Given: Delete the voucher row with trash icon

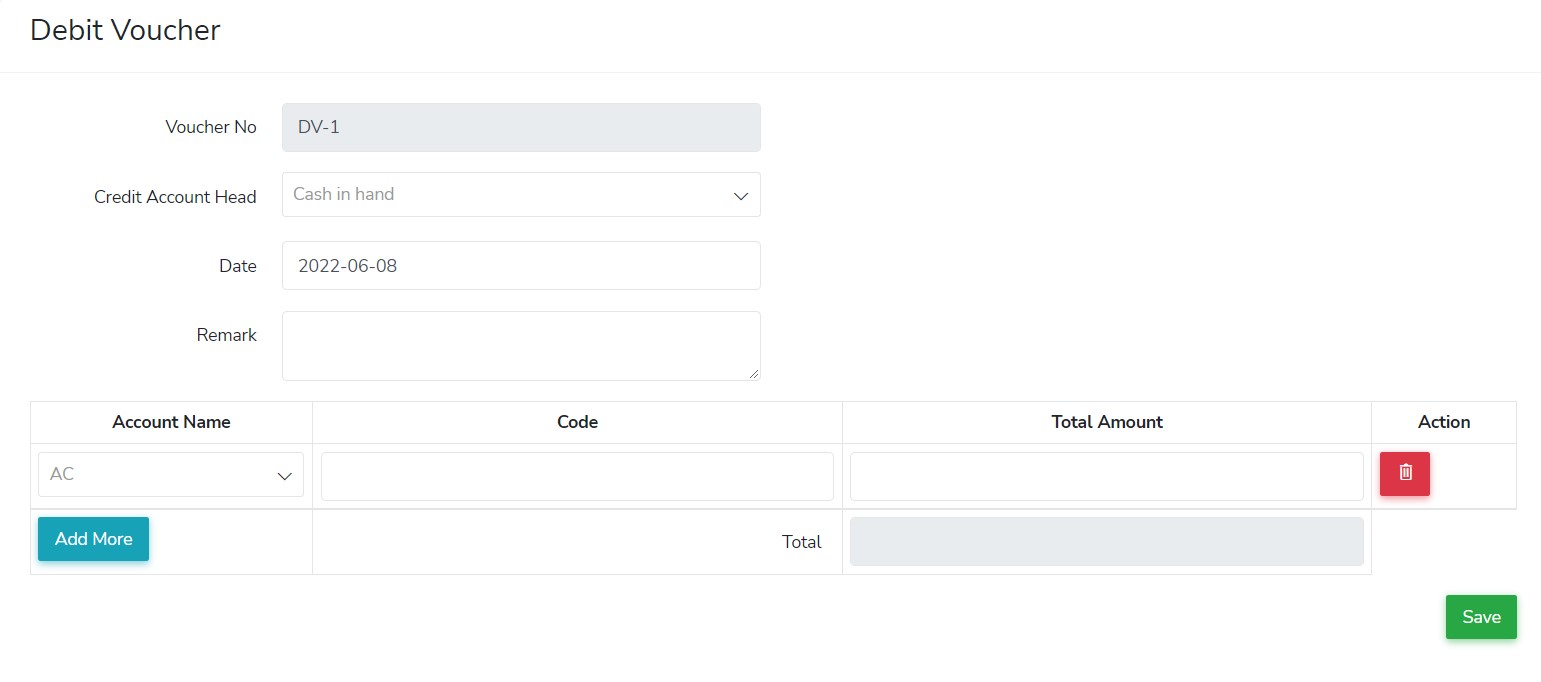Looking at the screenshot, I should [x=1404, y=473].
